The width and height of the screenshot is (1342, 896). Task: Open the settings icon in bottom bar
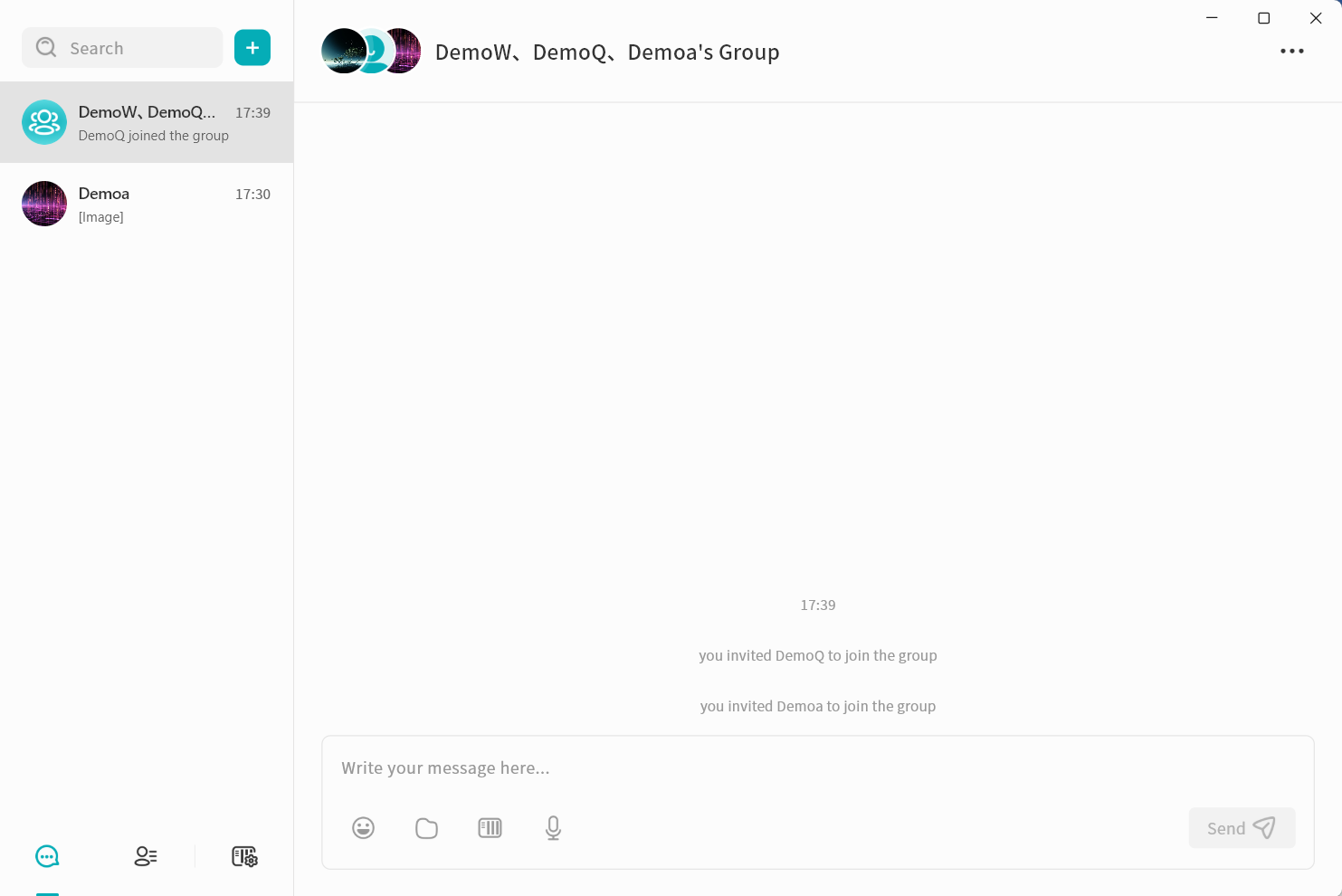click(x=244, y=856)
